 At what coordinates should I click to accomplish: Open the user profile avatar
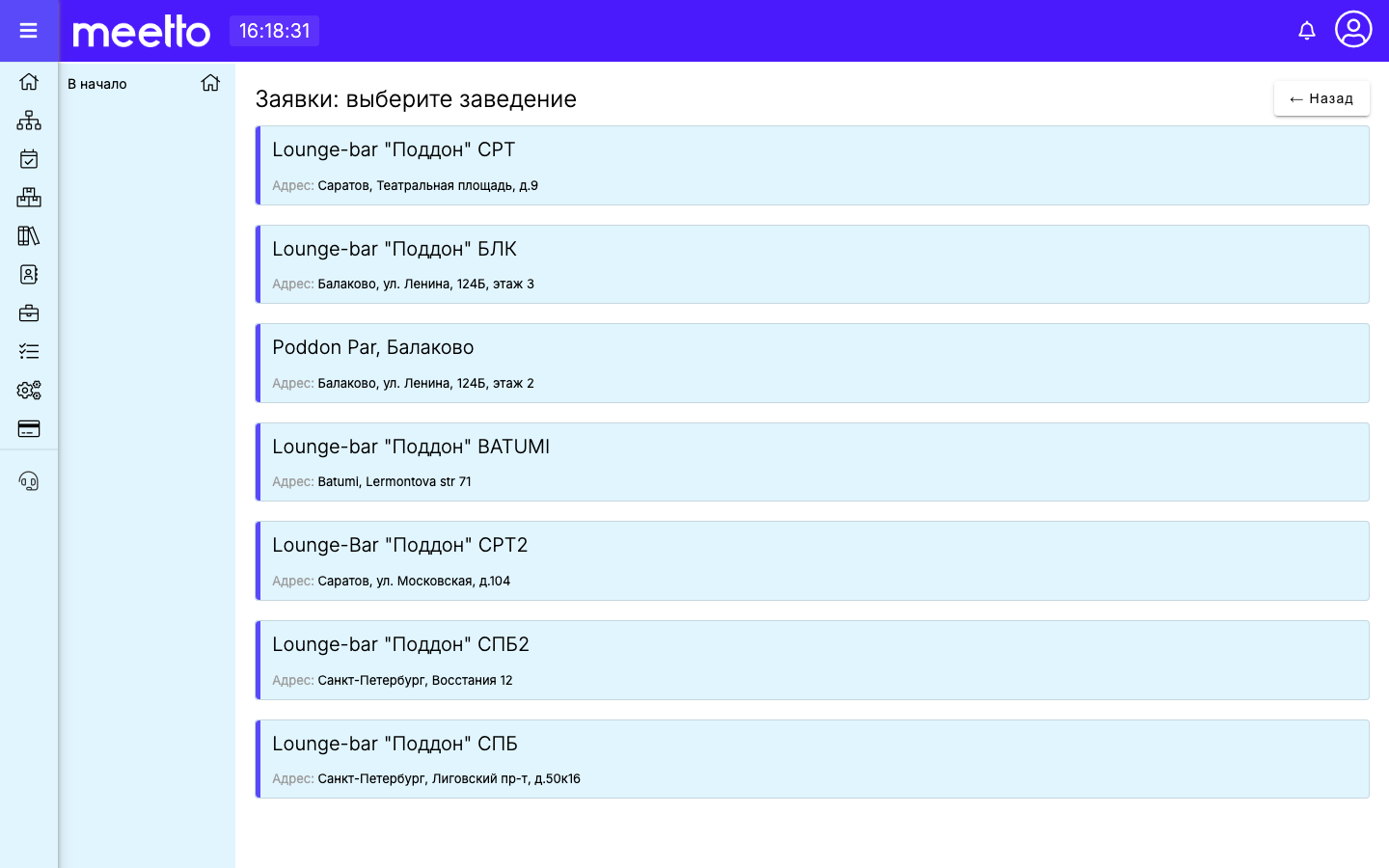1353,29
